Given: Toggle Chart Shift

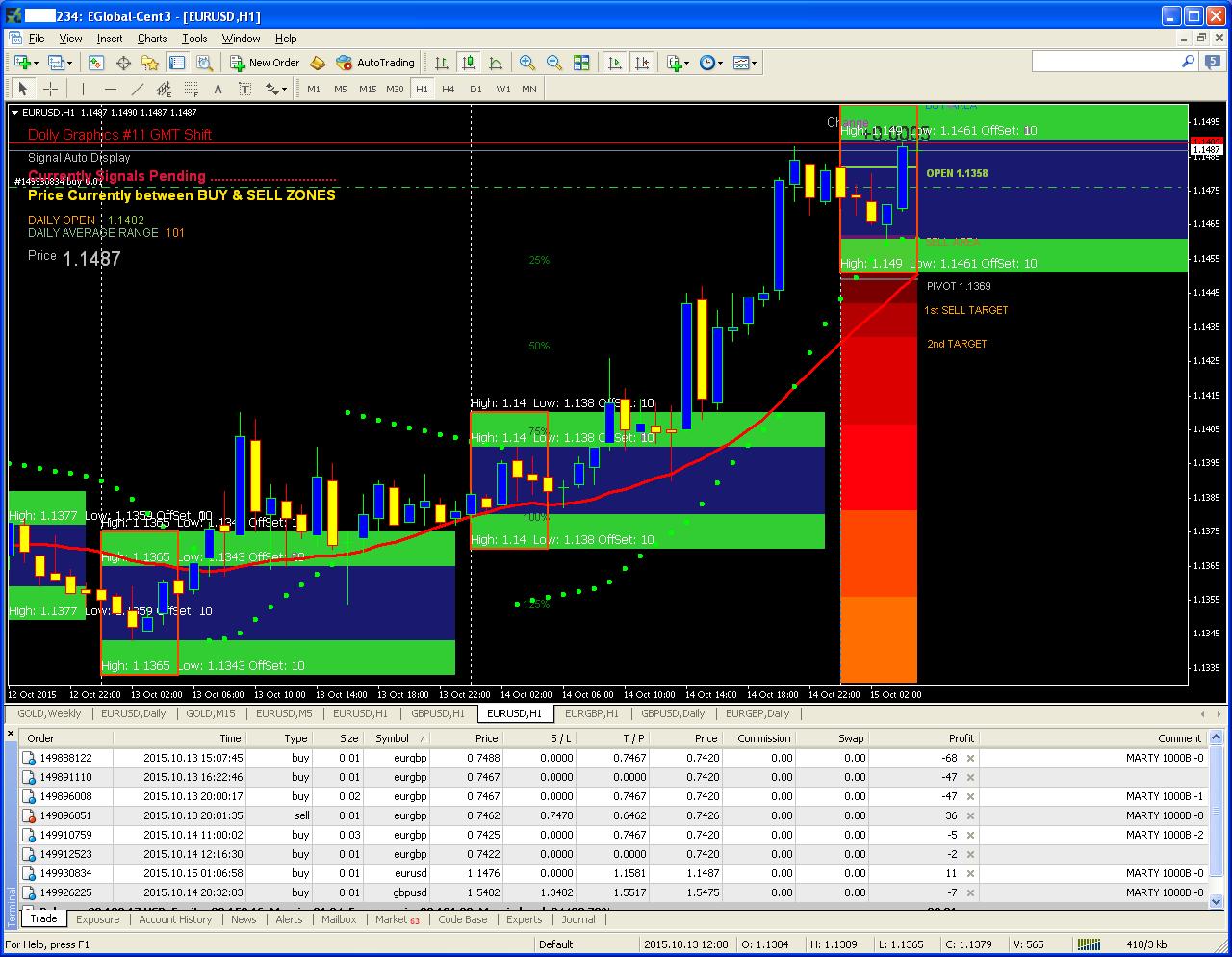Looking at the screenshot, I should tap(642, 63).
